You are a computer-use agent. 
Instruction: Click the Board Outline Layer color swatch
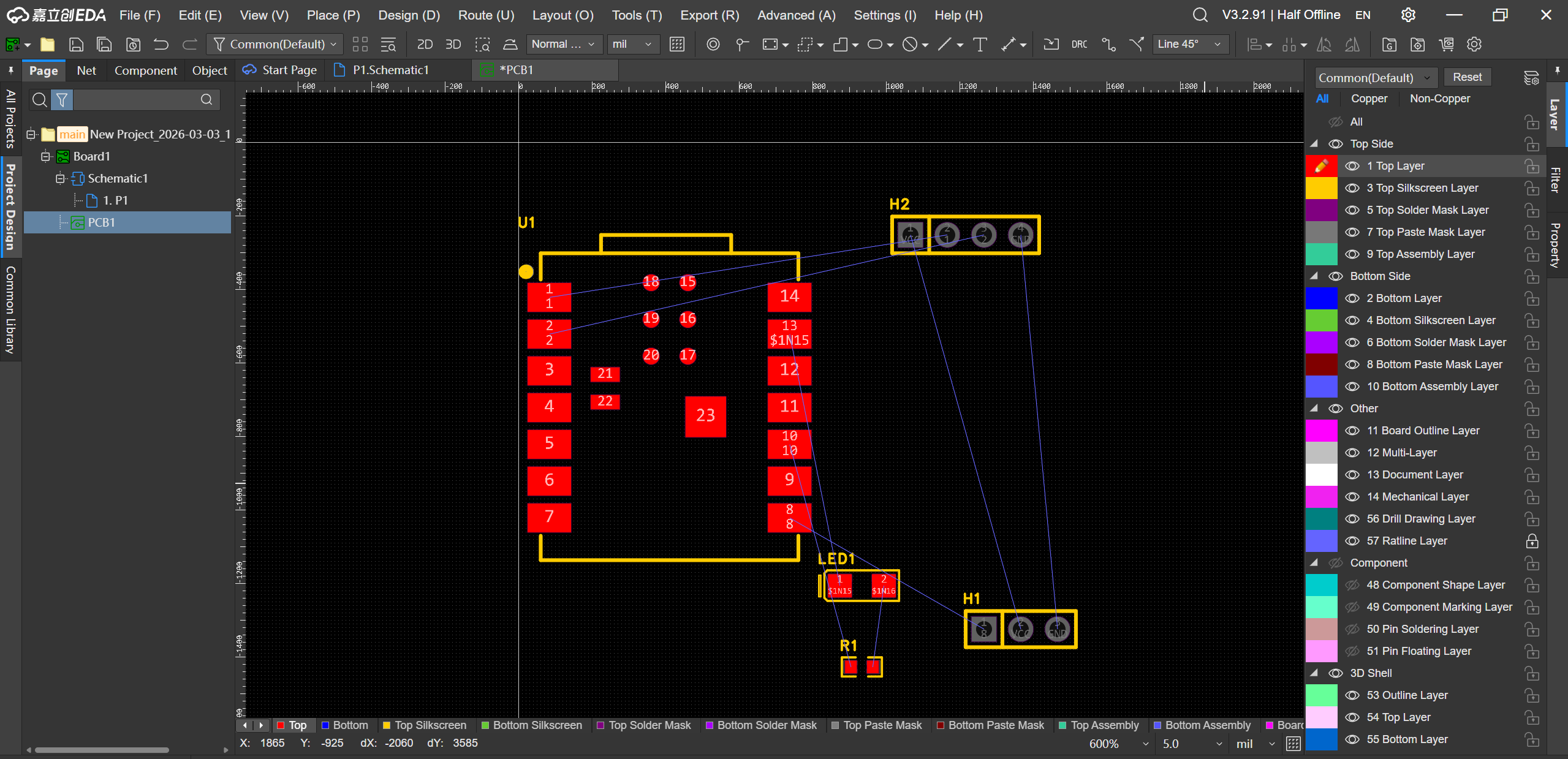click(x=1321, y=431)
